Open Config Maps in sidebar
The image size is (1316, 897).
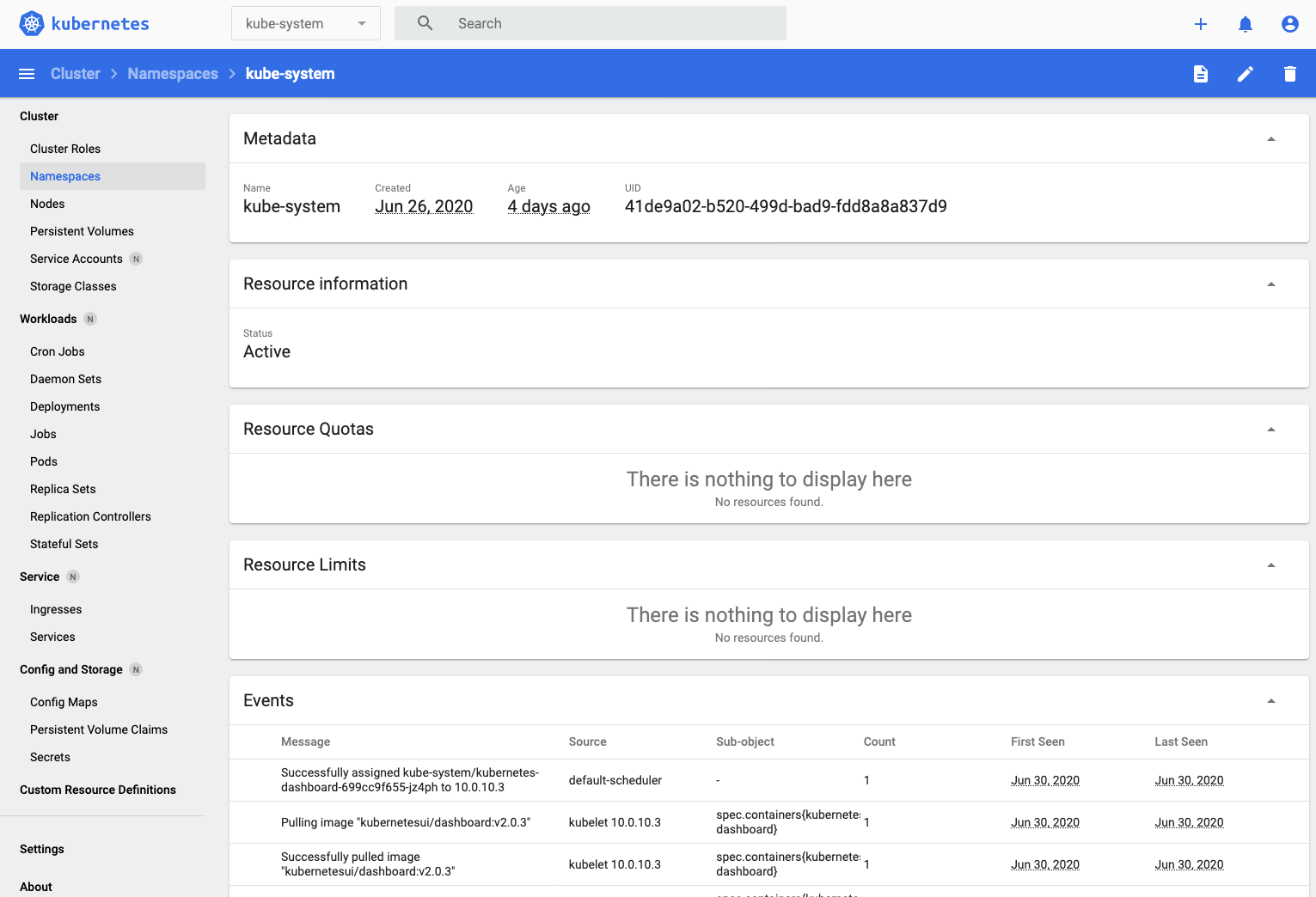click(x=64, y=702)
